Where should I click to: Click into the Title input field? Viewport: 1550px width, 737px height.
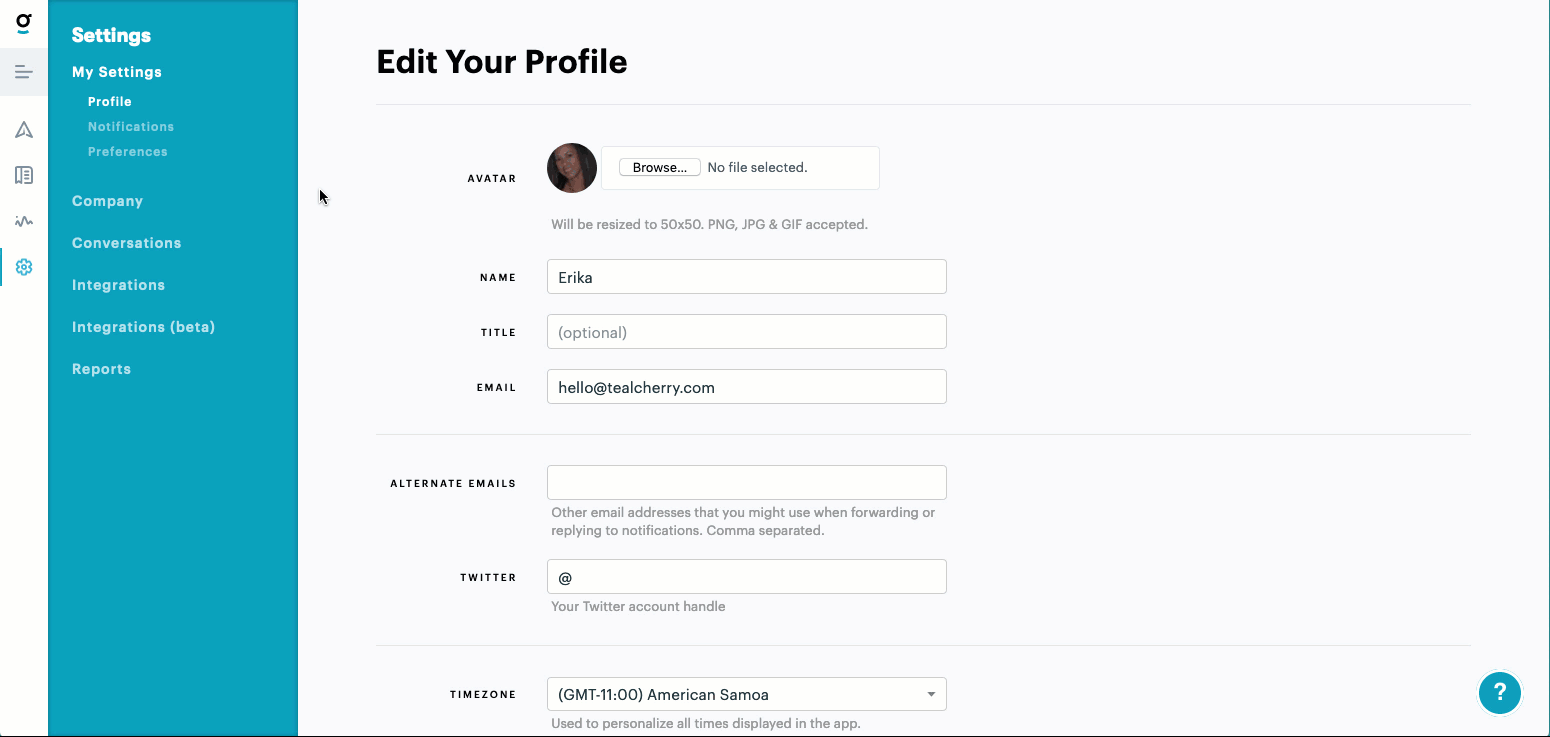pos(746,332)
